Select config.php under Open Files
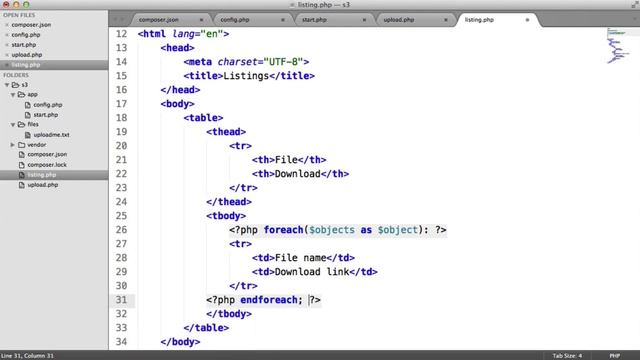Viewport: 640px width, 360px height. [x=26, y=35]
